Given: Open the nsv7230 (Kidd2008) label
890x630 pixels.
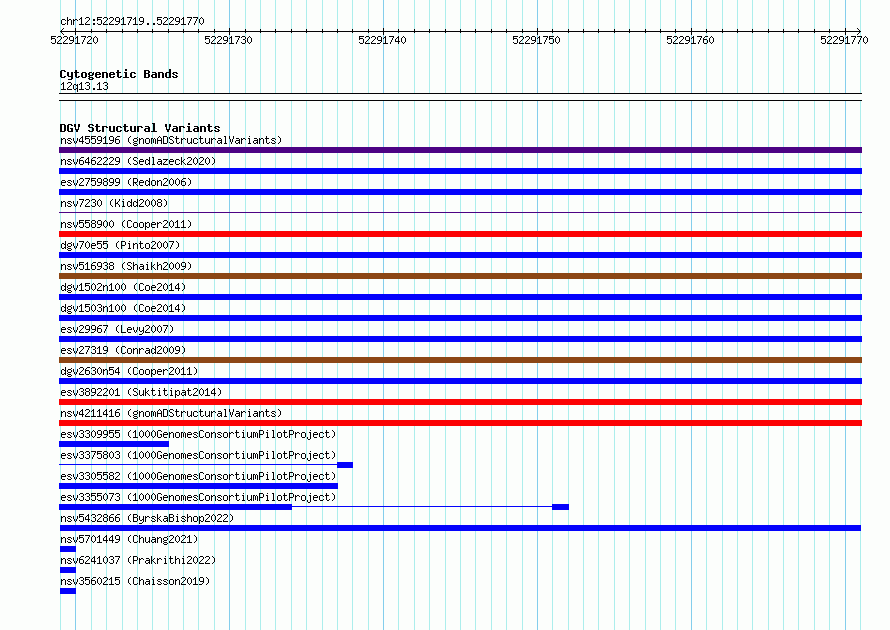Looking at the screenshot, I should pyautogui.click(x=114, y=203).
